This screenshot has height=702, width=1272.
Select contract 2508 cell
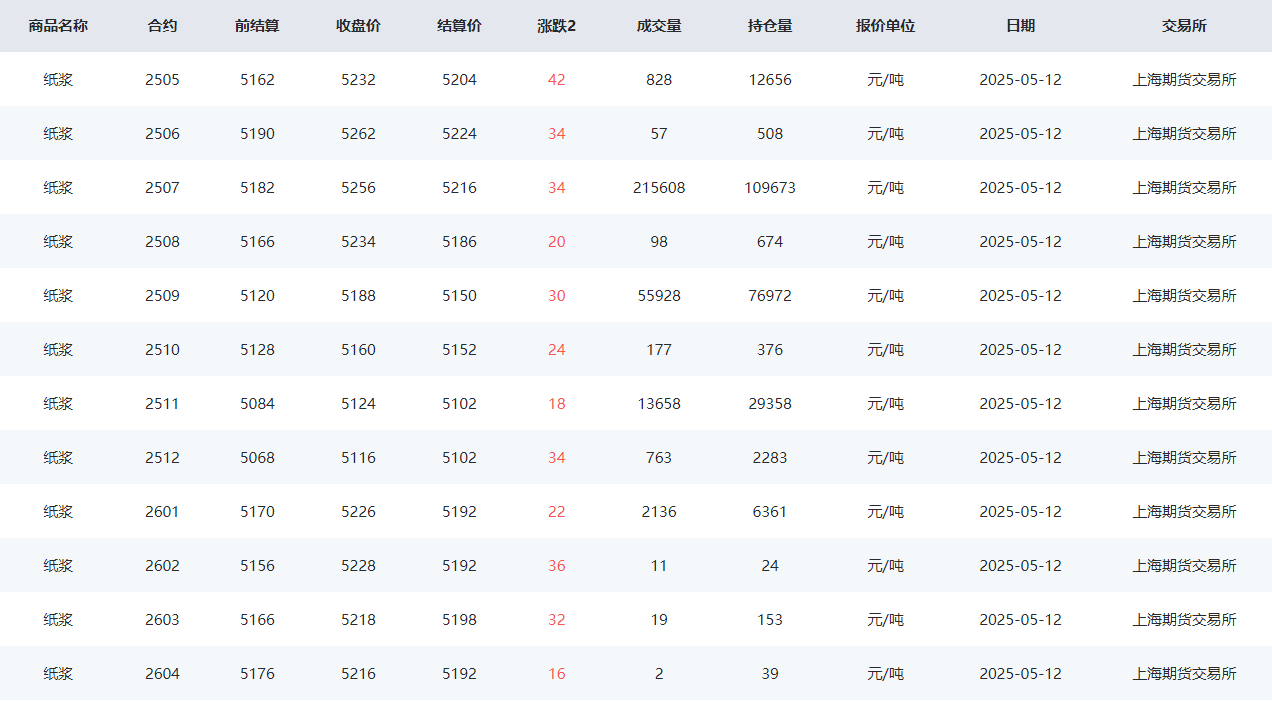click(x=162, y=242)
